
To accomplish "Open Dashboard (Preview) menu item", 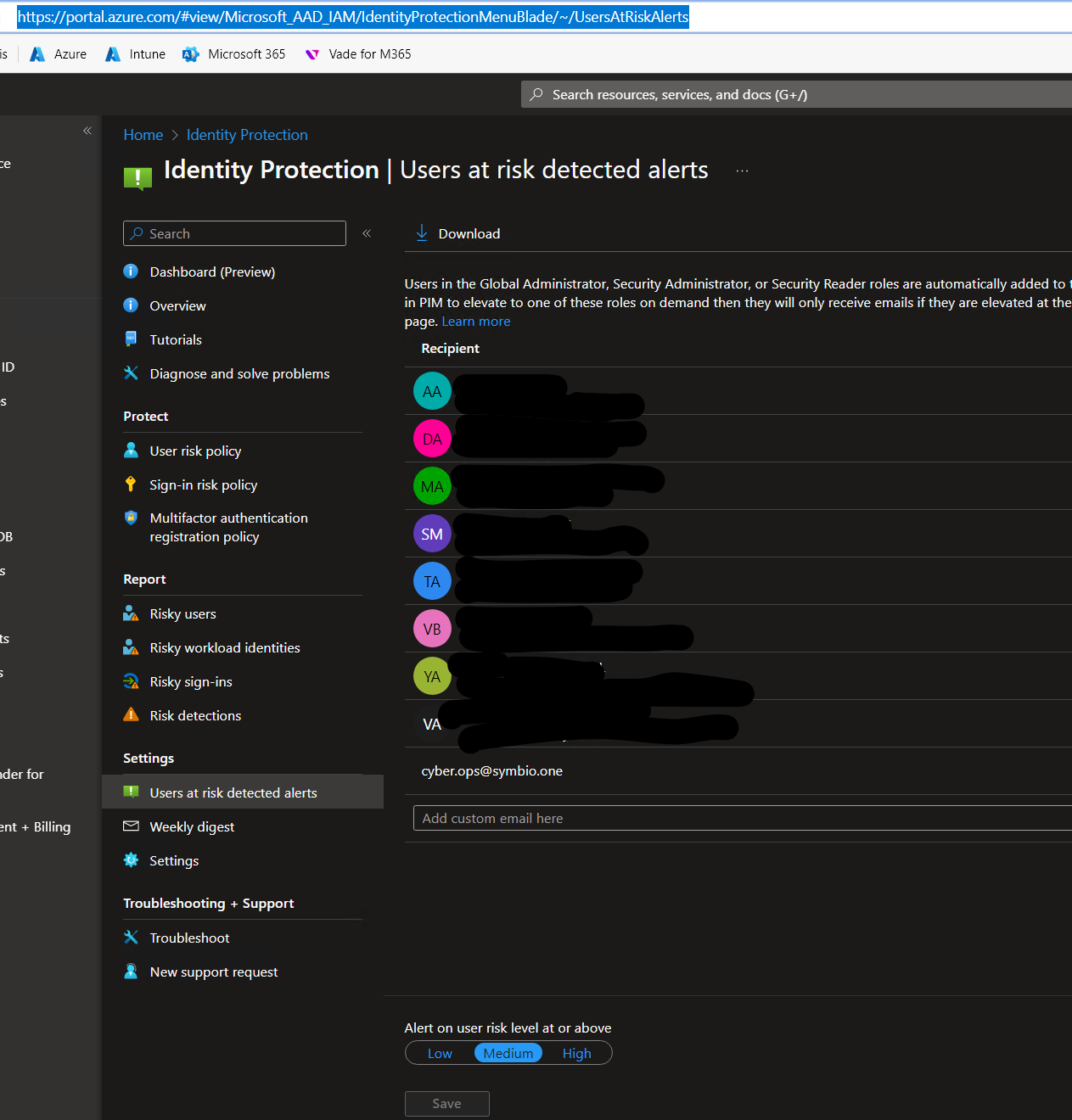I will 212,272.
